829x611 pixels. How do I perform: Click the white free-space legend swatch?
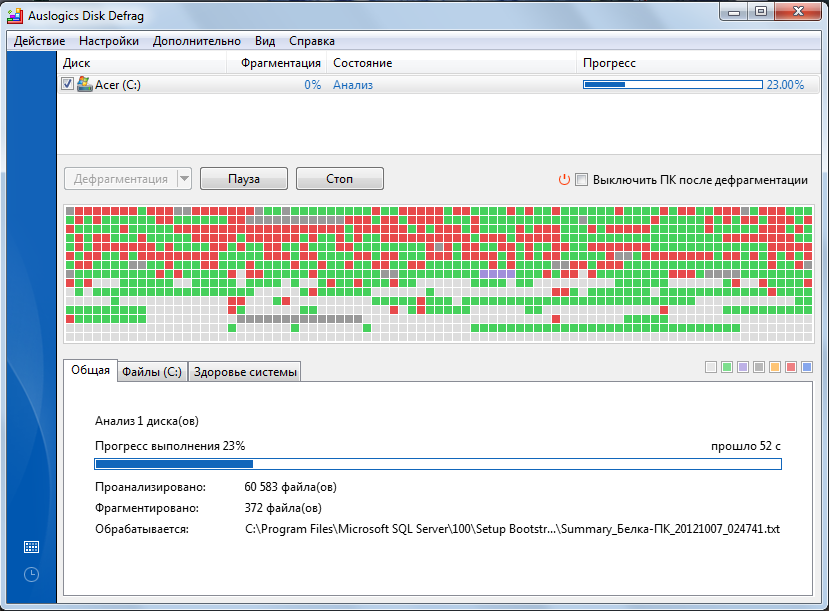pyautogui.click(x=711, y=367)
